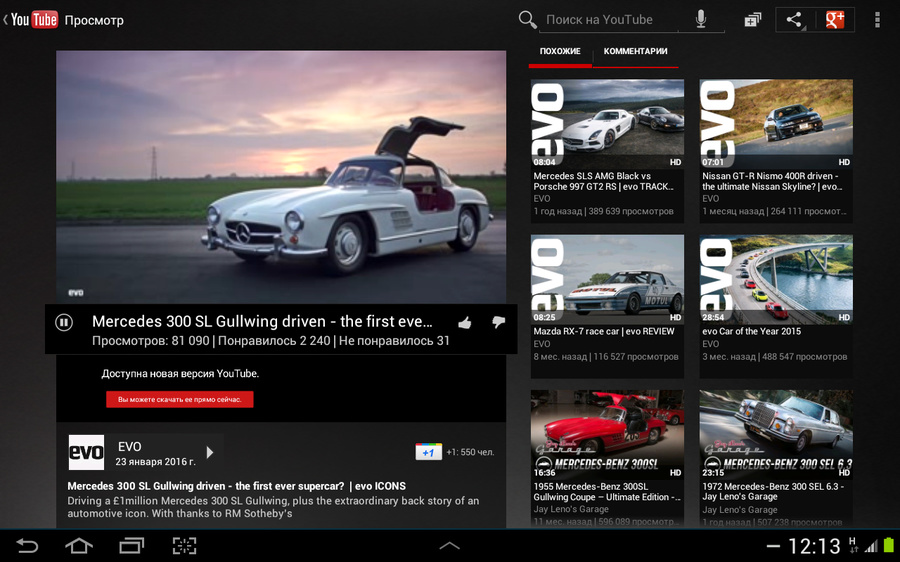This screenshot has height=562, width=900.
Task: Click the Google +1 button
Action: point(428,452)
